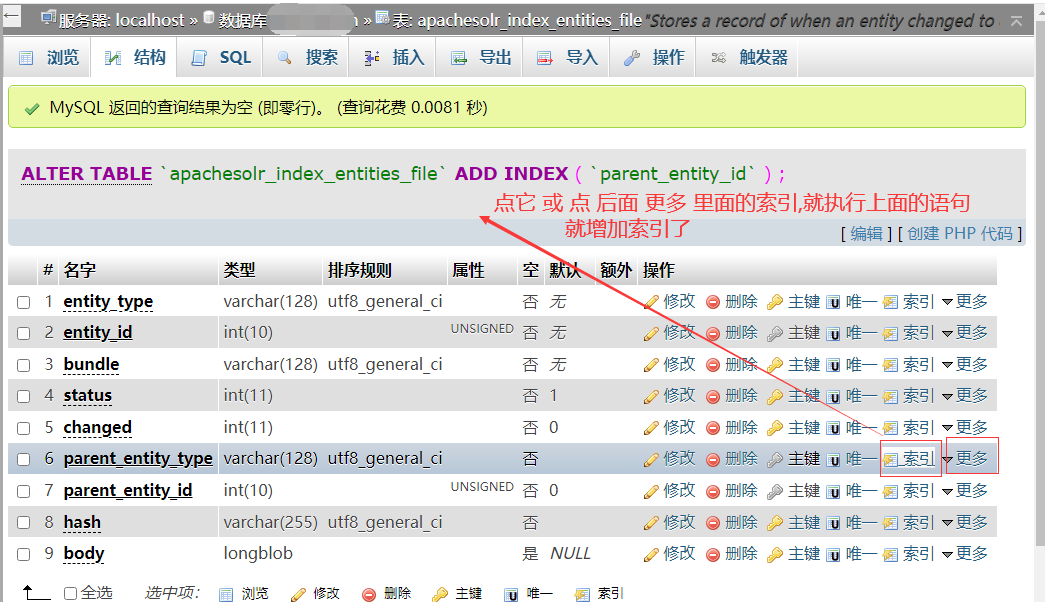Viewport: 1045px width, 602px height.
Task: Select the checkbox next to the hash column
Action: 24,523
